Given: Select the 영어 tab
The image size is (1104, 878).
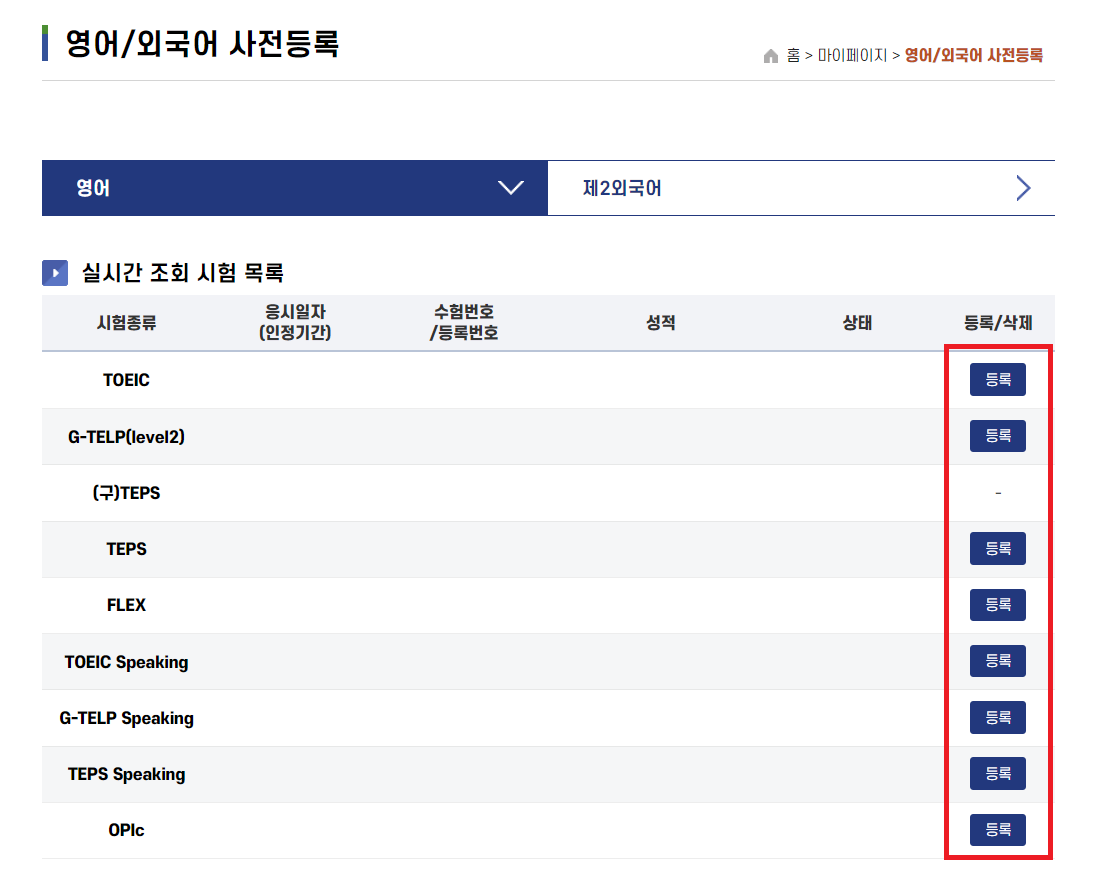Looking at the screenshot, I should (294, 188).
